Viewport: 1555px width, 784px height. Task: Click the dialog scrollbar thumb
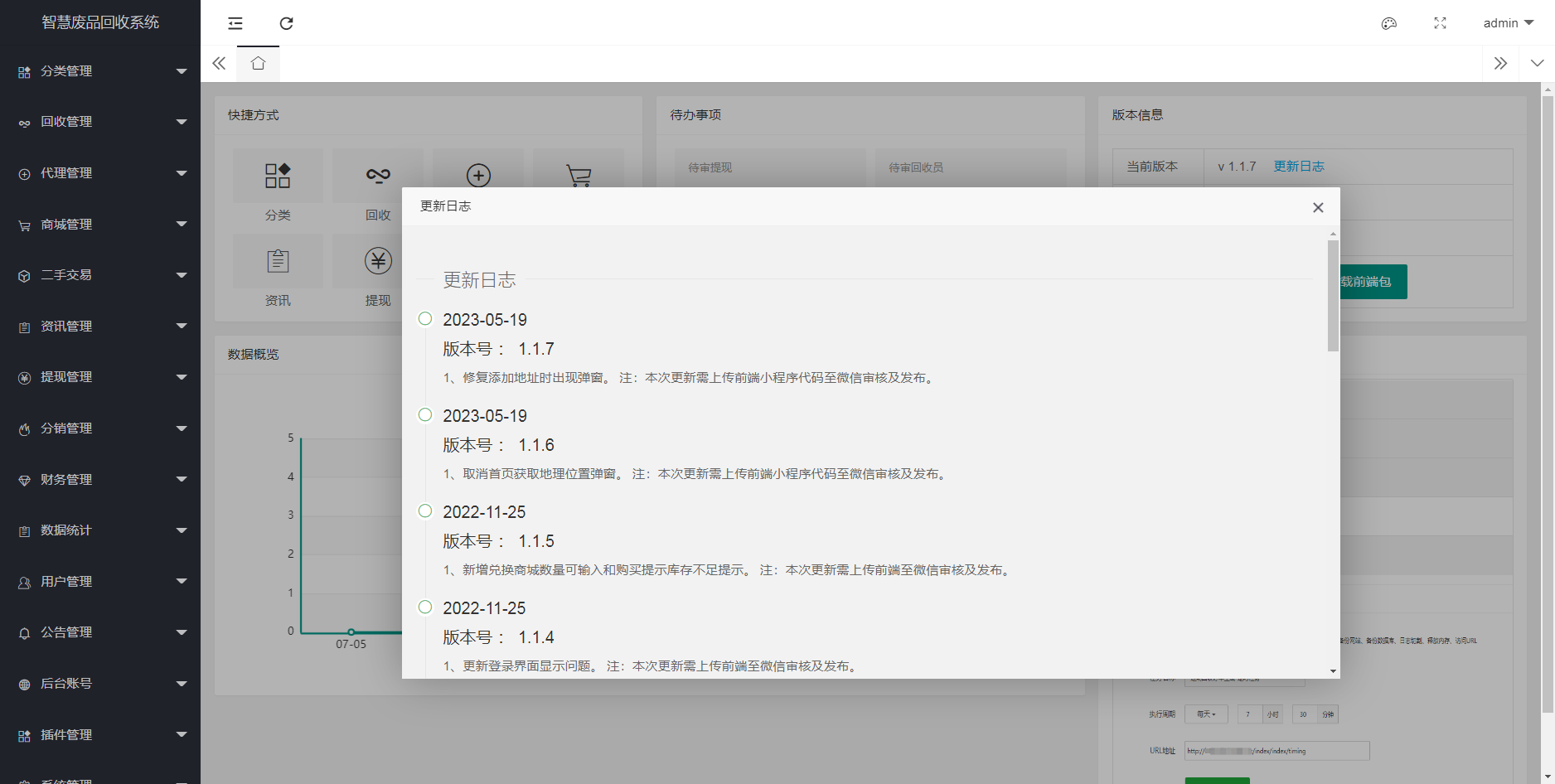1333,296
